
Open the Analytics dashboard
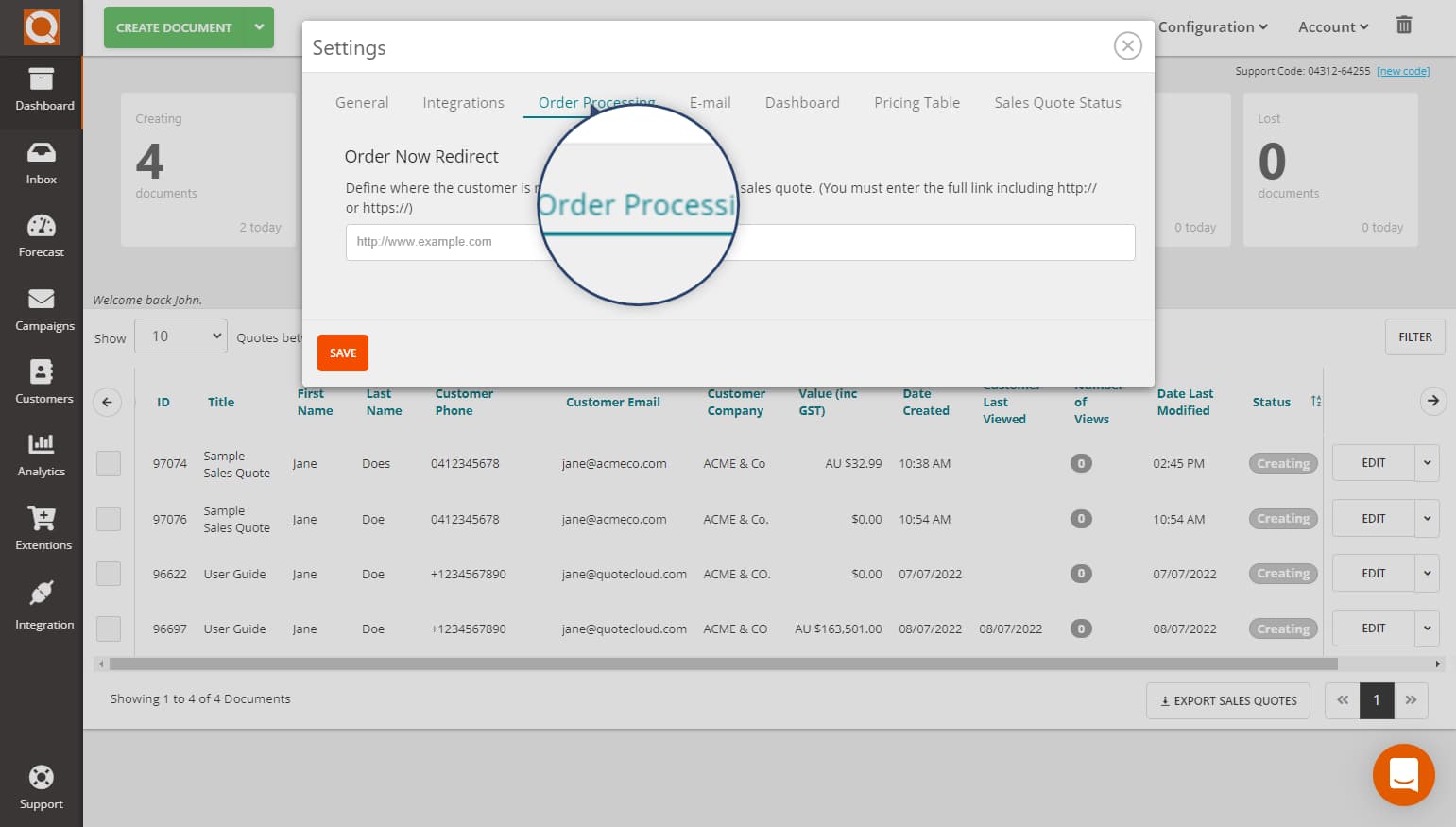41,456
